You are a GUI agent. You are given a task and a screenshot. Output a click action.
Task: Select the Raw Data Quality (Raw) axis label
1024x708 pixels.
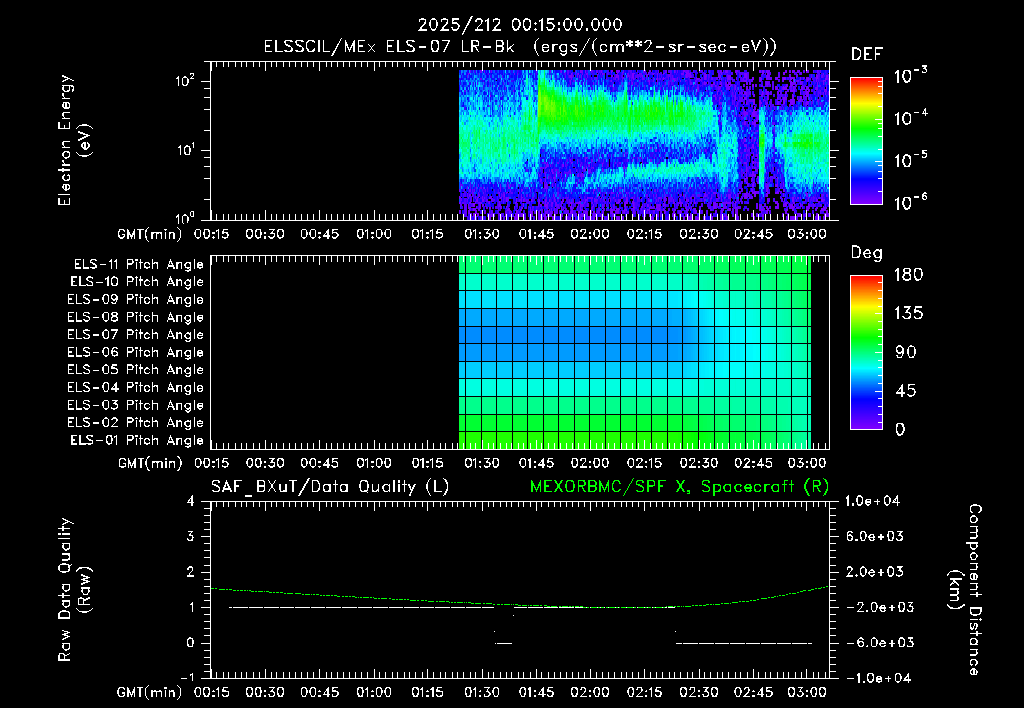(x=74, y=590)
